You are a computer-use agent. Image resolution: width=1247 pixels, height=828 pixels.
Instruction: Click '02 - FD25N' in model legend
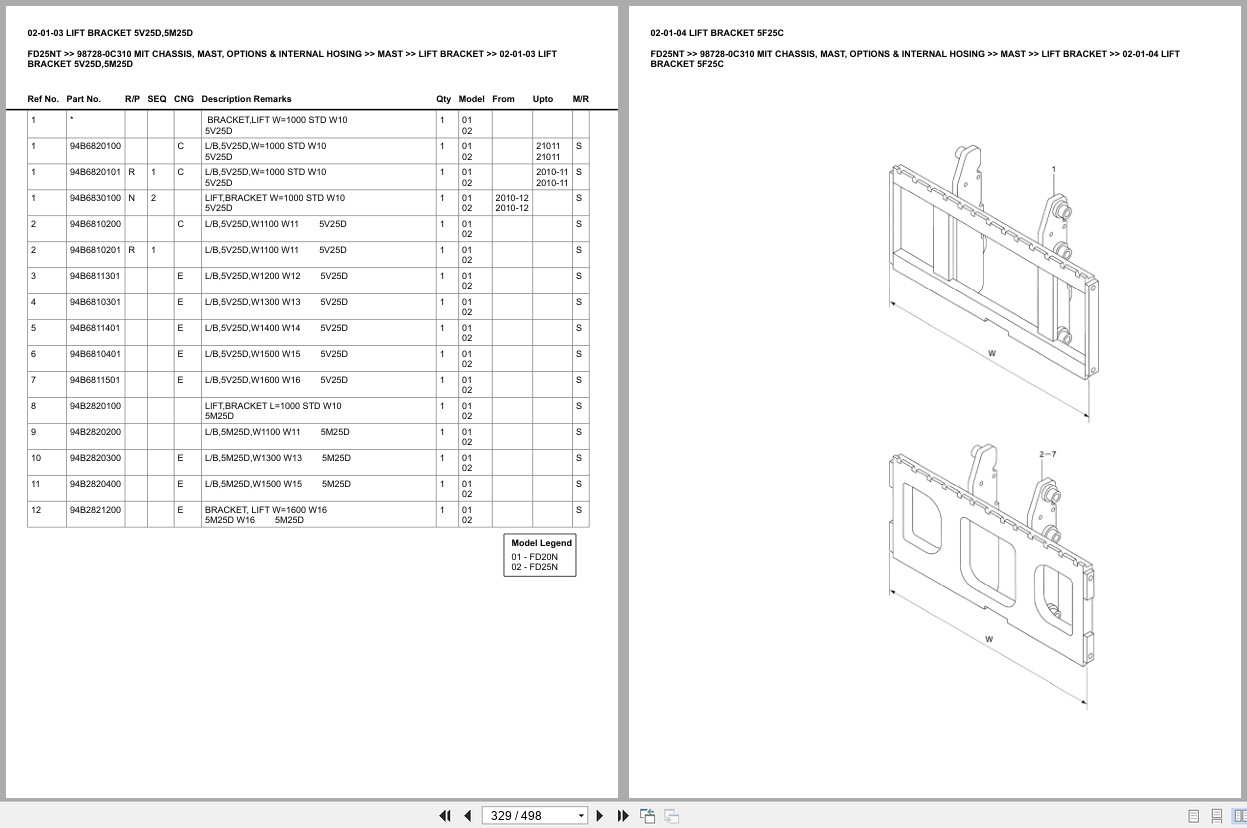pos(535,567)
